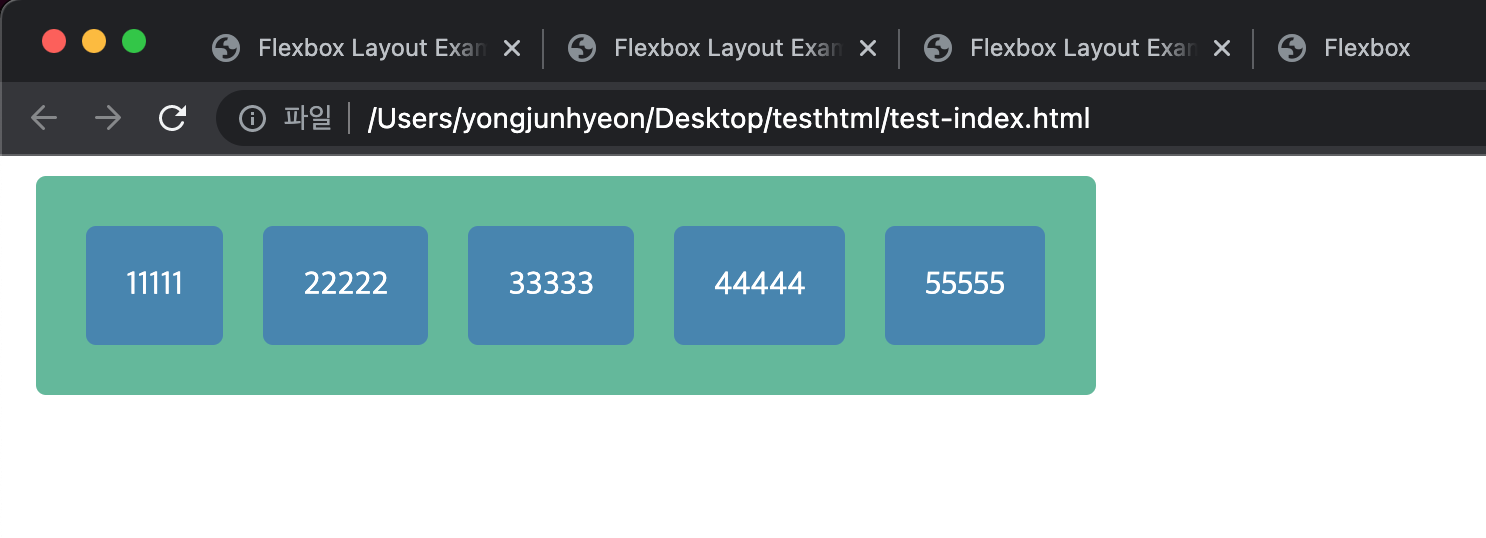Click the 11111 box
Screen dimensions: 1486x538
(x=154, y=285)
